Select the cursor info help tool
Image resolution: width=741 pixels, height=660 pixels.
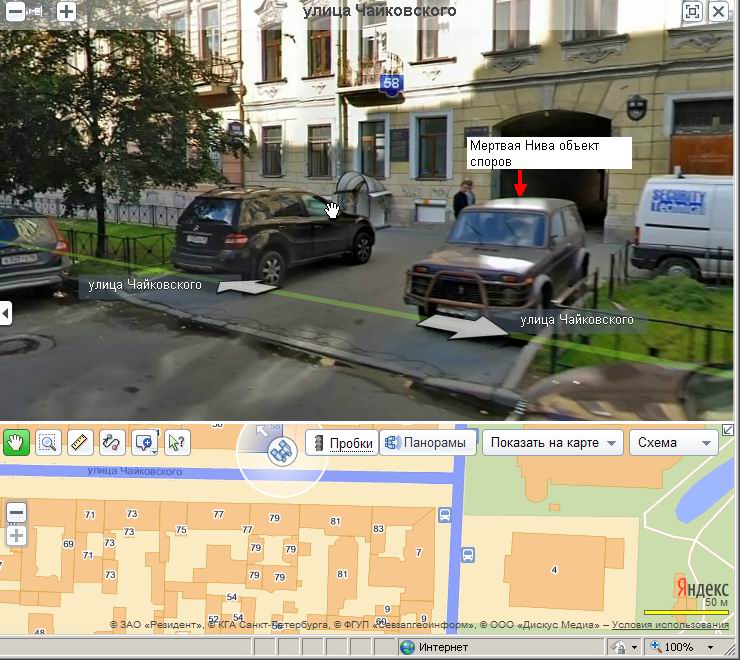point(176,442)
